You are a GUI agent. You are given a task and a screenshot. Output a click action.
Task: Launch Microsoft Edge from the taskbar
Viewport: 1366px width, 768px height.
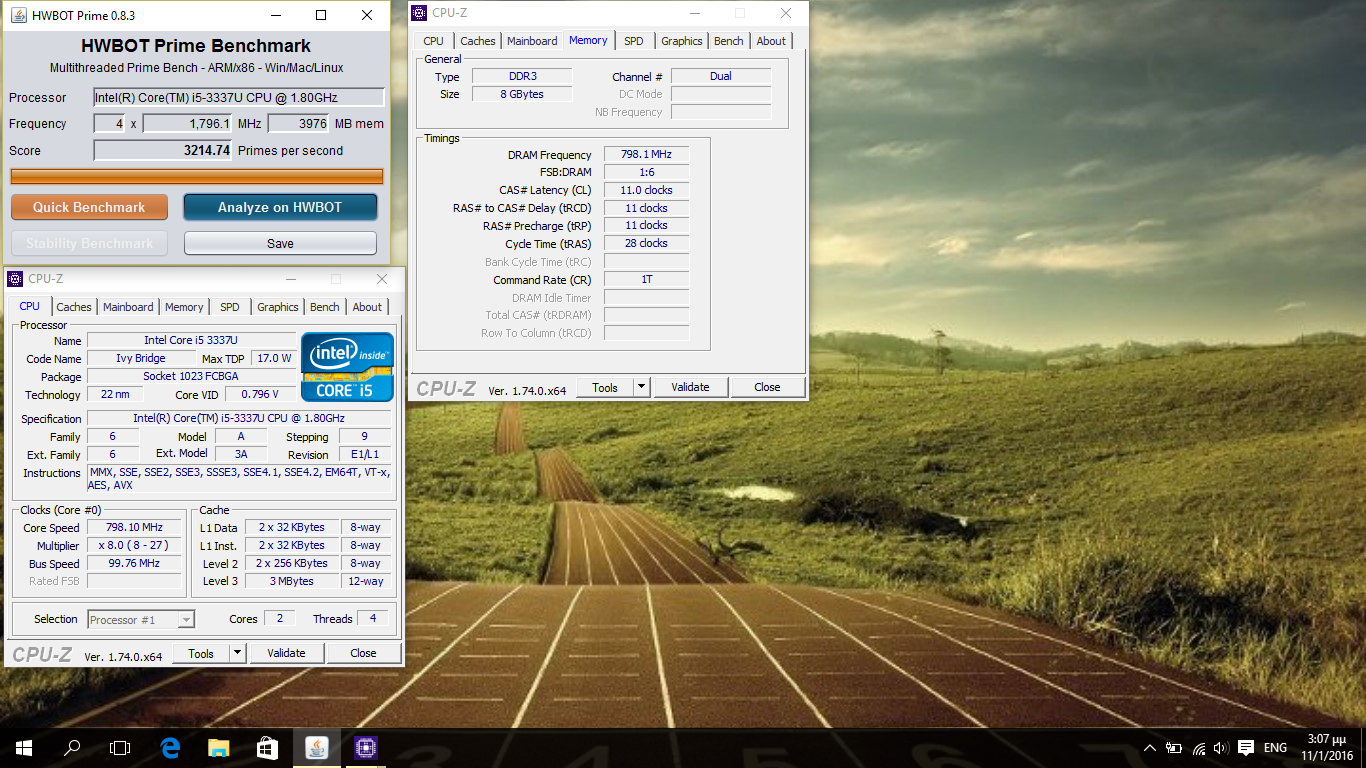[x=170, y=747]
